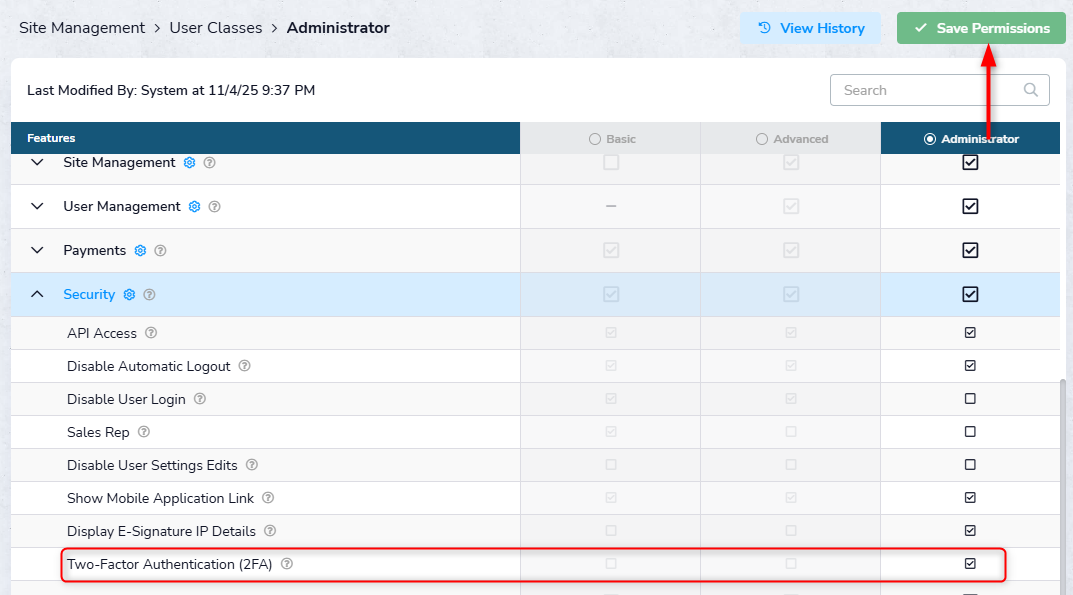
Task: Select the Basic column radio button
Action: [595, 139]
